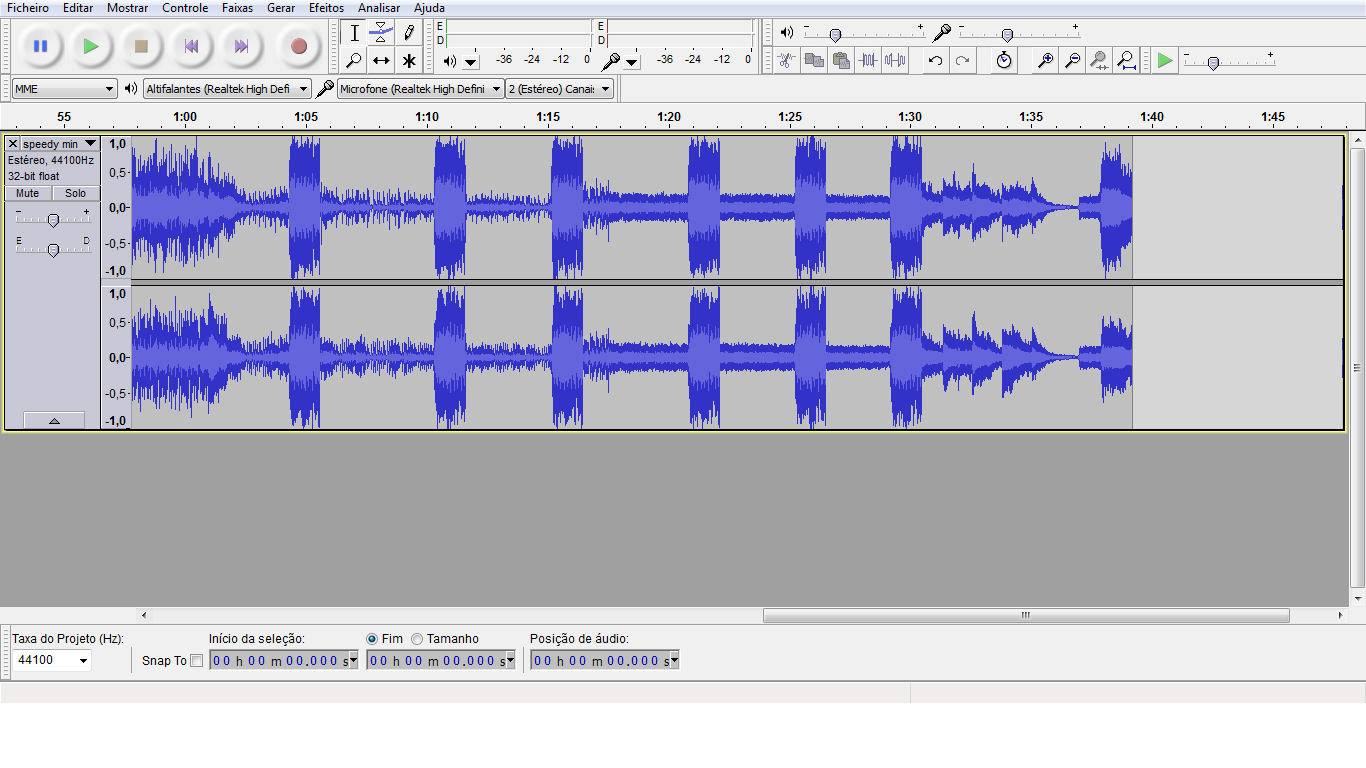The width and height of the screenshot is (1366, 768).
Task: Start playback with the large green Play button
Action: tap(91, 46)
